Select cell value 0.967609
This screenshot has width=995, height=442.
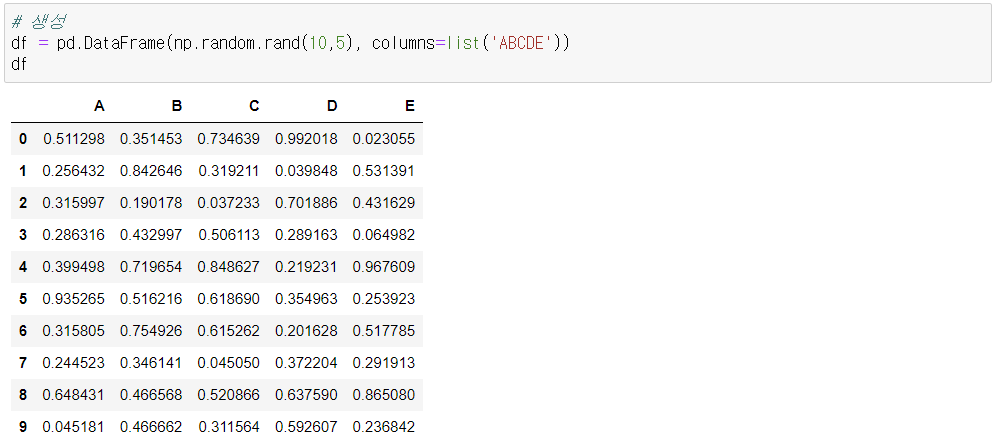pos(384,267)
